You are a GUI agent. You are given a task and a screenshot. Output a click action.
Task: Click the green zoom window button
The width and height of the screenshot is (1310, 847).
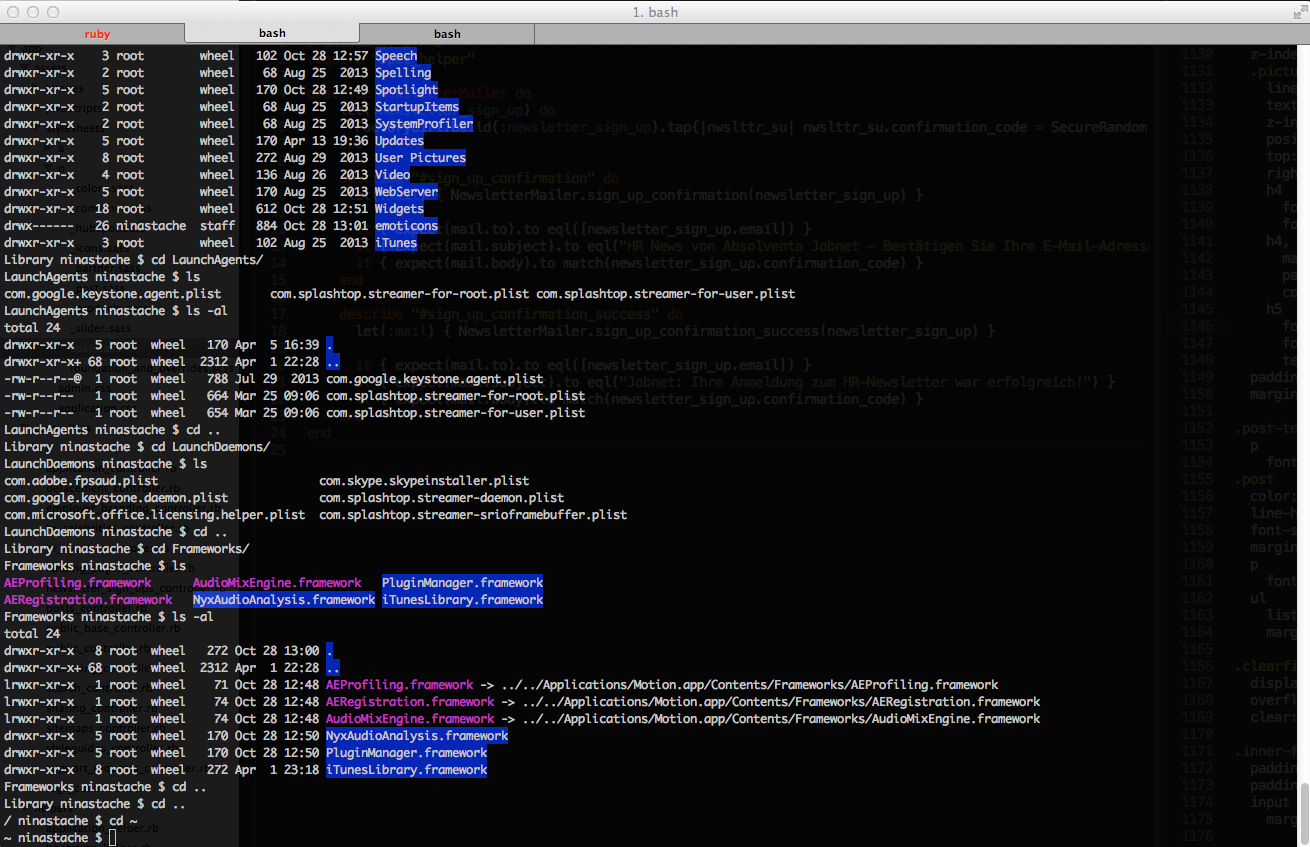pos(53,12)
